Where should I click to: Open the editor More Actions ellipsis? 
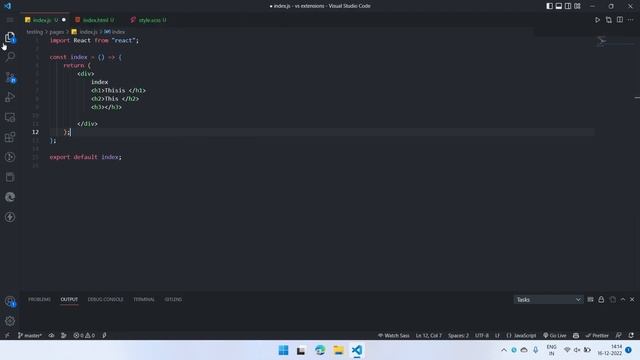pyautogui.click(x=631, y=20)
